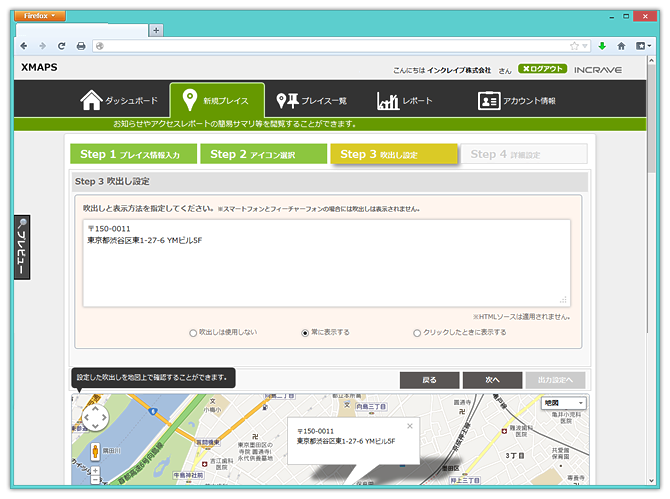Open the 地図 map type dropdown
670x499 pixels.
click(x=564, y=403)
